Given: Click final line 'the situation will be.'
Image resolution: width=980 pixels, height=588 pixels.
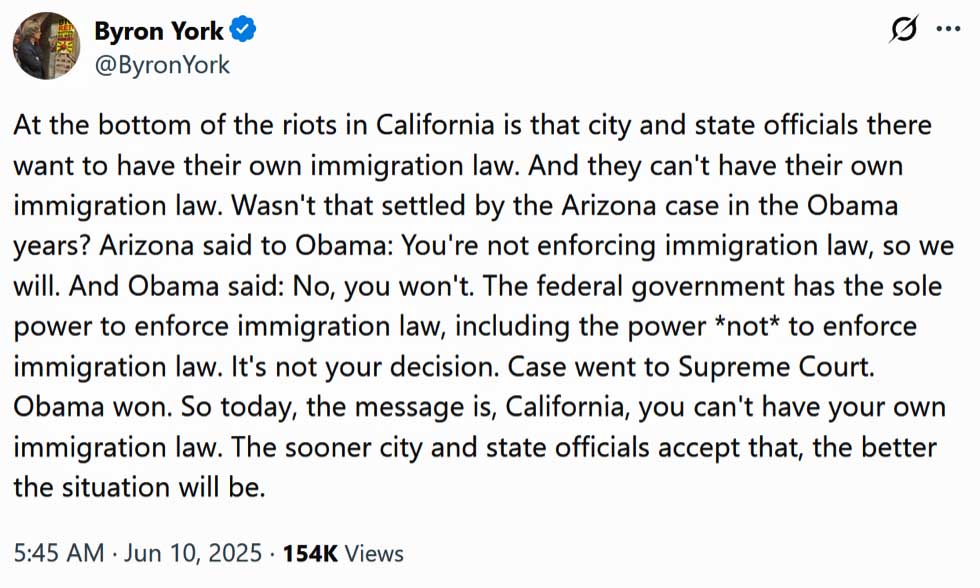Looking at the screenshot, I should [139, 487].
